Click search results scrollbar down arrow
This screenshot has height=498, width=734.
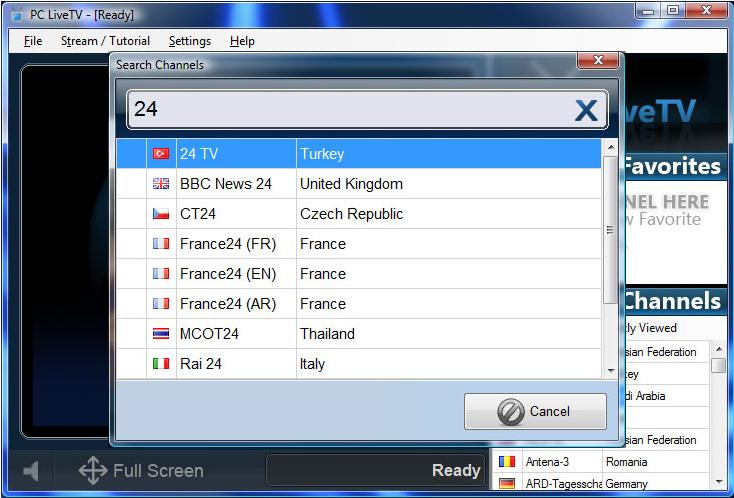click(610, 371)
